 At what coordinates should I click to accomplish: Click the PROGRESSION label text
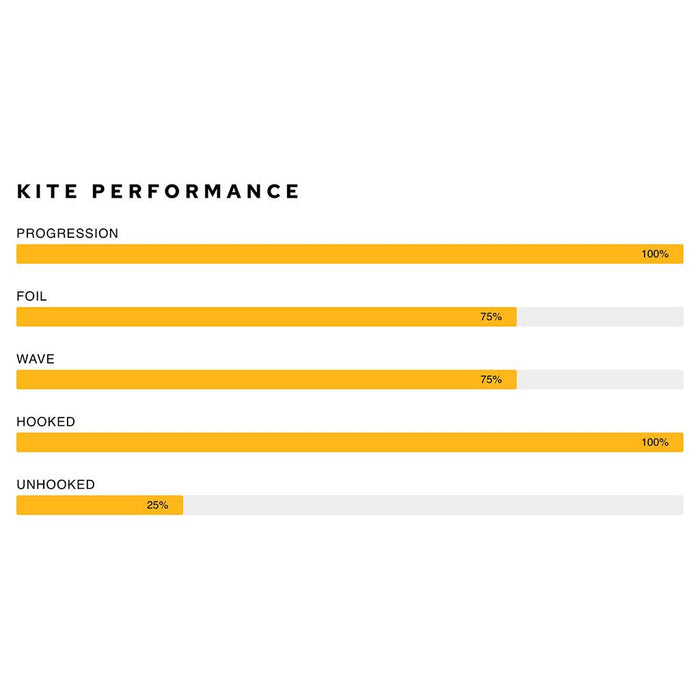pyautogui.click(x=67, y=233)
